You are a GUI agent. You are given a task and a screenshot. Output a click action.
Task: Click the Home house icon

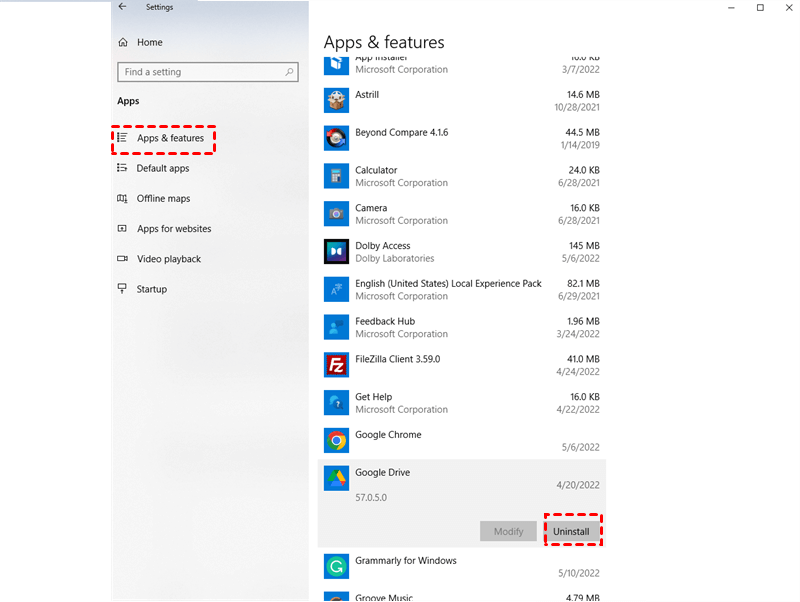pos(123,42)
